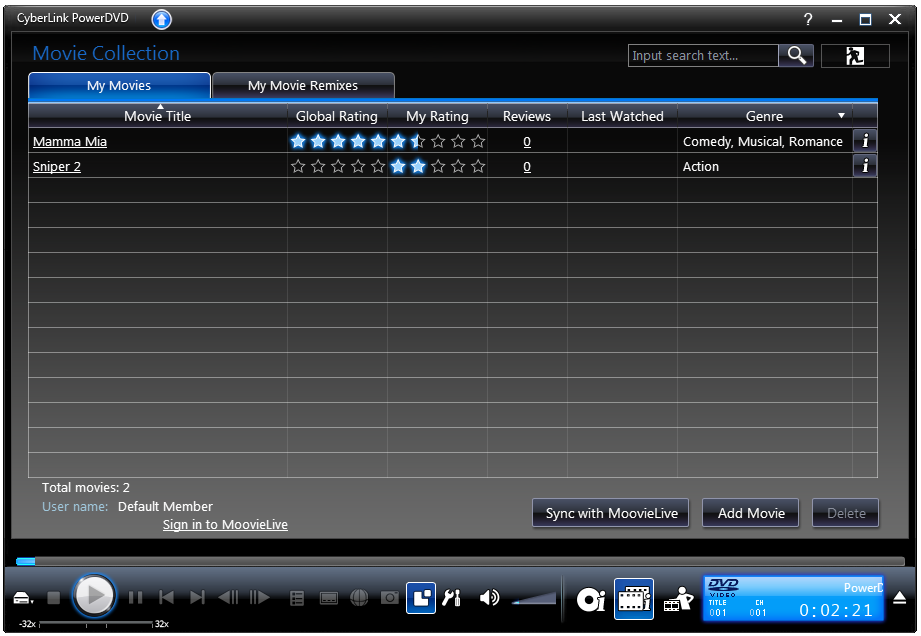Sort by Global Rating column
This screenshot has width=921, height=636.
coord(337,116)
